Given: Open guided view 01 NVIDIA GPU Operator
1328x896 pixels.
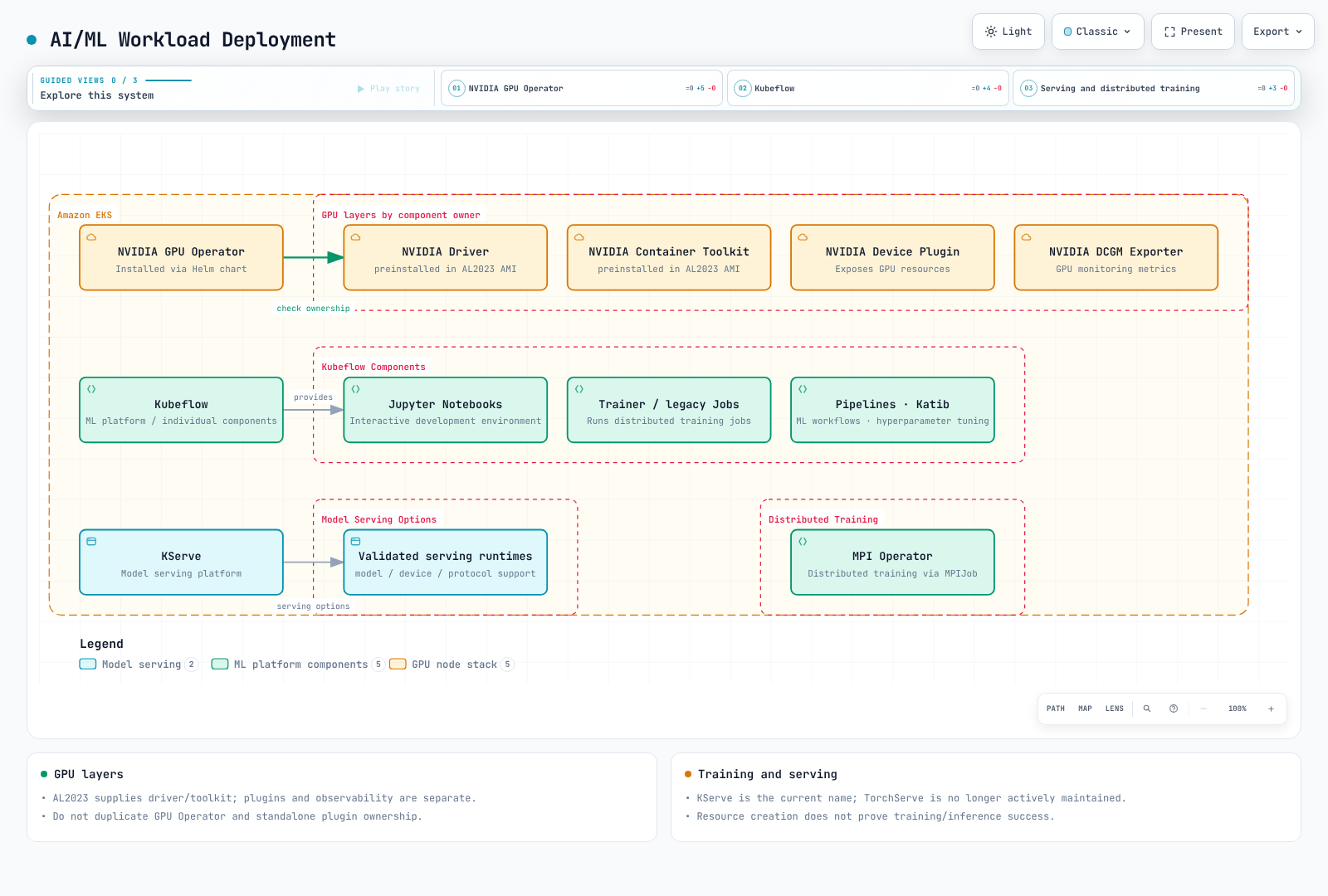Looking at the screenshot, I should click(581, 88).
